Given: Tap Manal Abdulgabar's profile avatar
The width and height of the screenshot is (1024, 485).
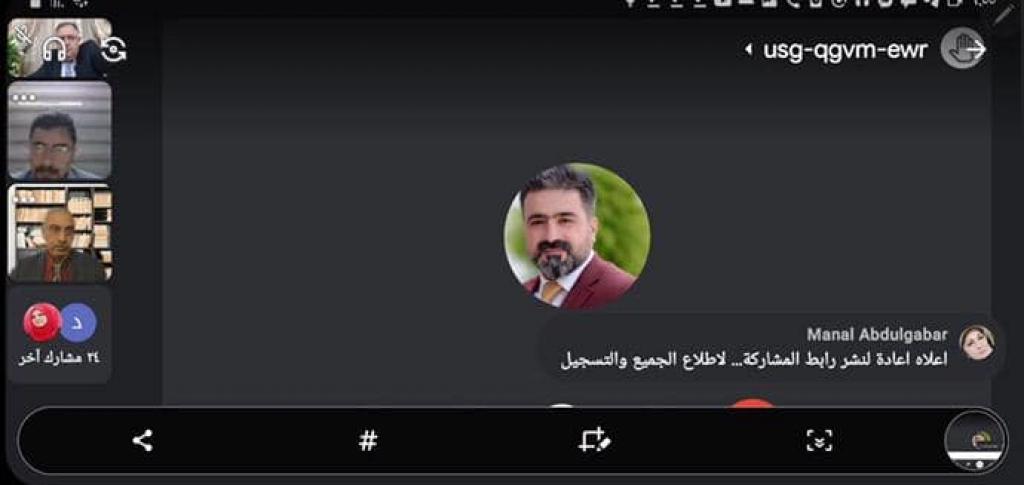Looking at the screenshot, I should click(976, 343).
